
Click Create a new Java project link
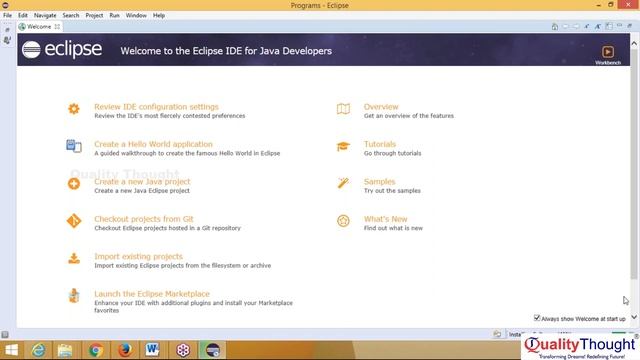142,182
